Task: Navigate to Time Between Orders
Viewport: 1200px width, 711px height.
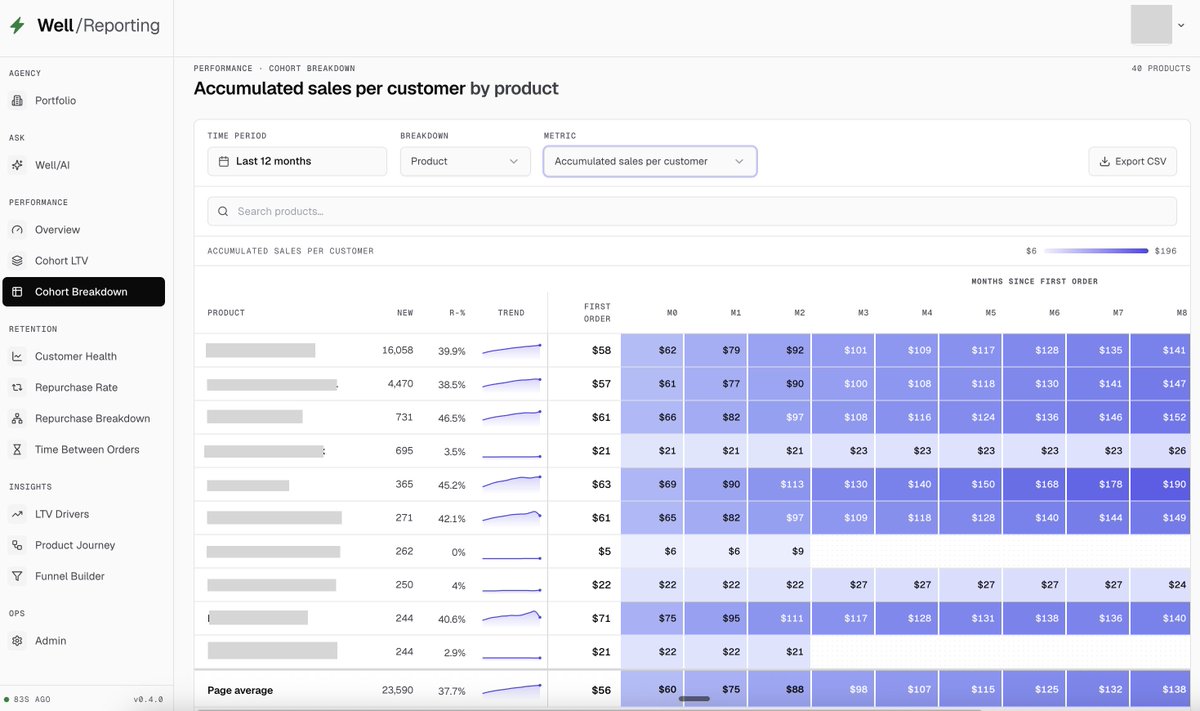Action: point(84,450)
